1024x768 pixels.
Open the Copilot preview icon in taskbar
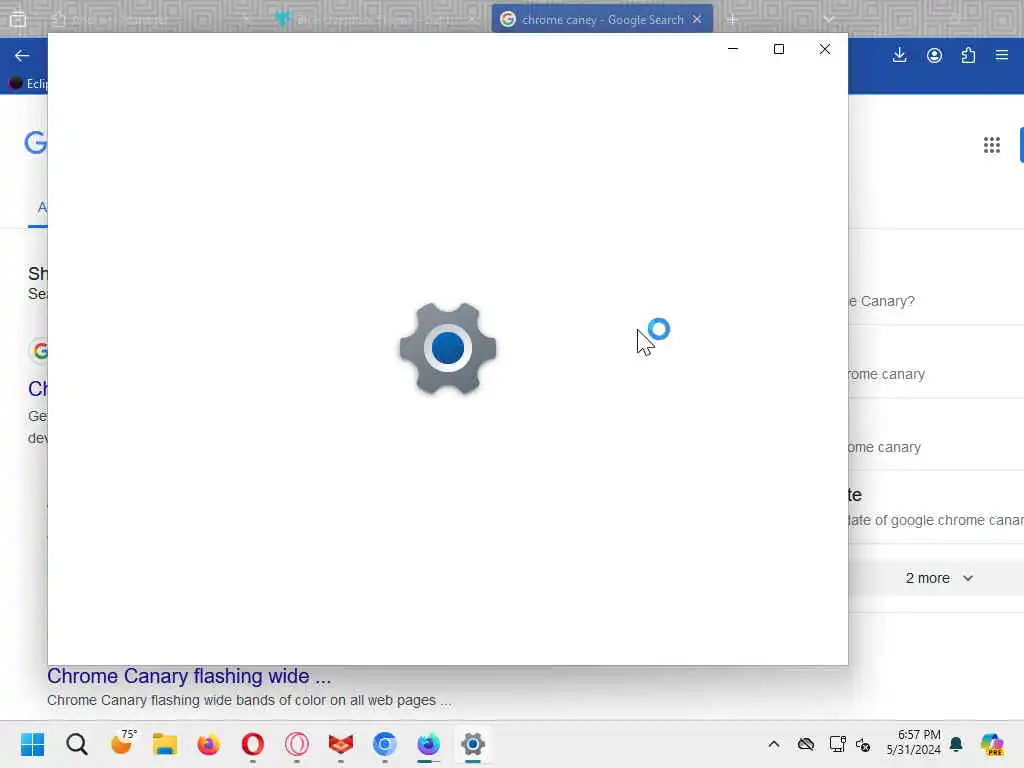992,744
